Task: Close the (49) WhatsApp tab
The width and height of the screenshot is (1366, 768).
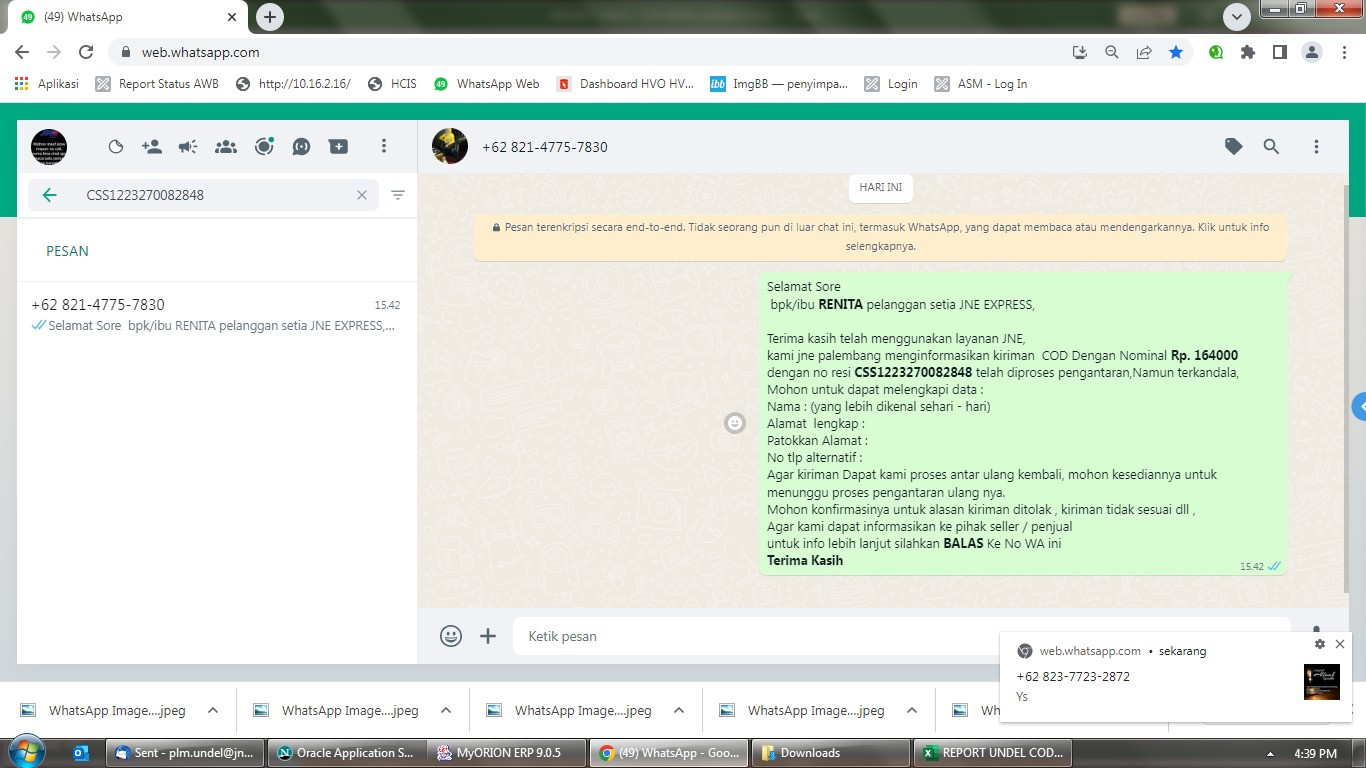Action: pyautogui.click(x=232, y=17)
